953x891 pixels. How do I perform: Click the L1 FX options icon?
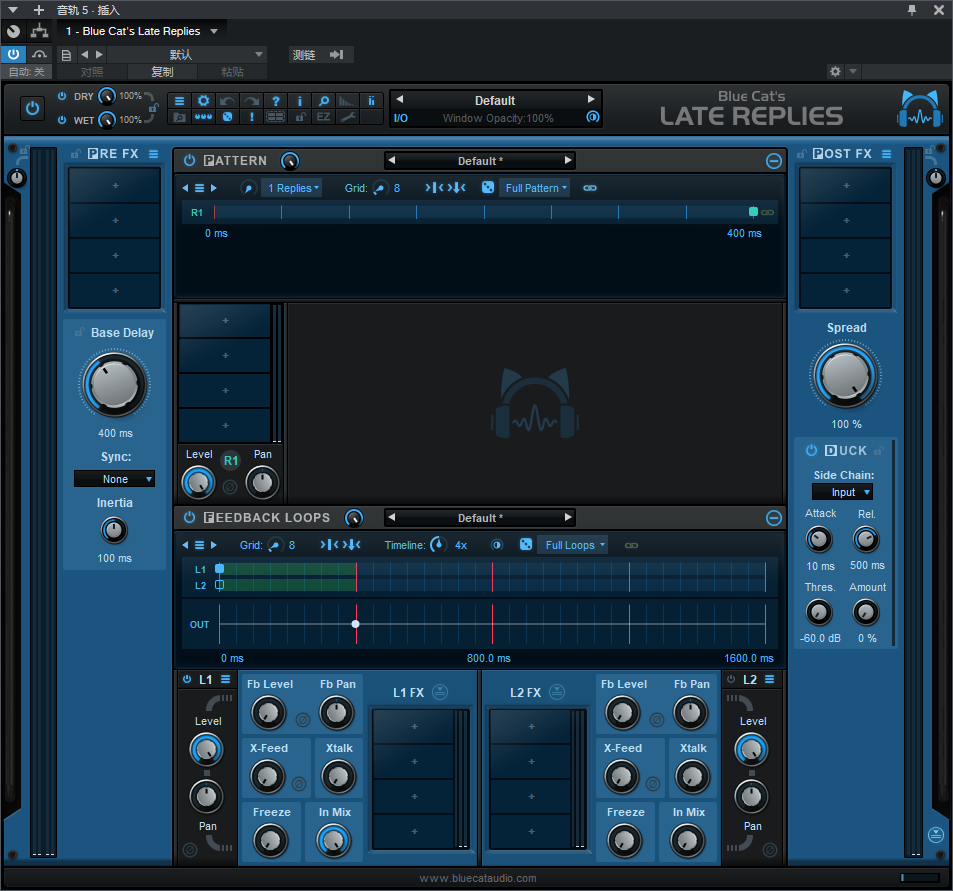pyautogui.click(x=440, y=692)
